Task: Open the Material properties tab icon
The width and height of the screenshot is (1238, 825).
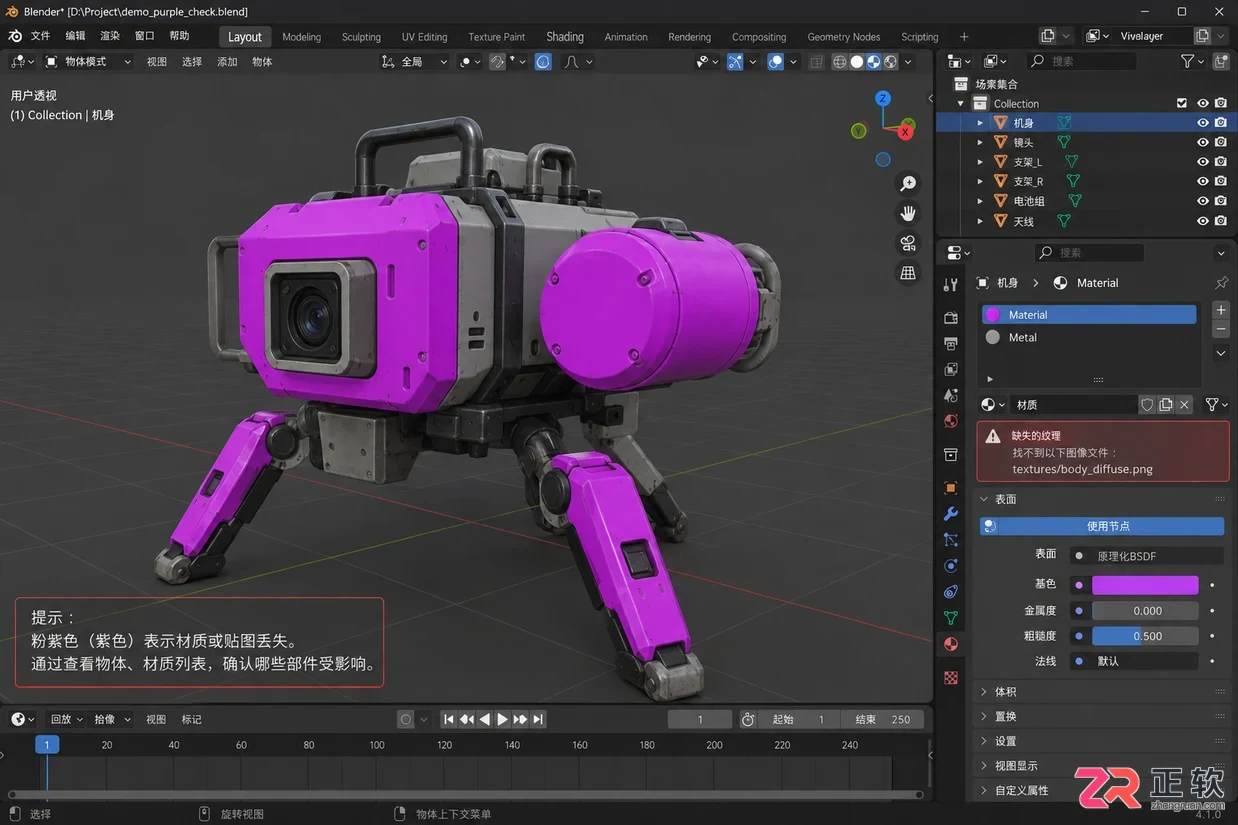Action: pos(951,644)
